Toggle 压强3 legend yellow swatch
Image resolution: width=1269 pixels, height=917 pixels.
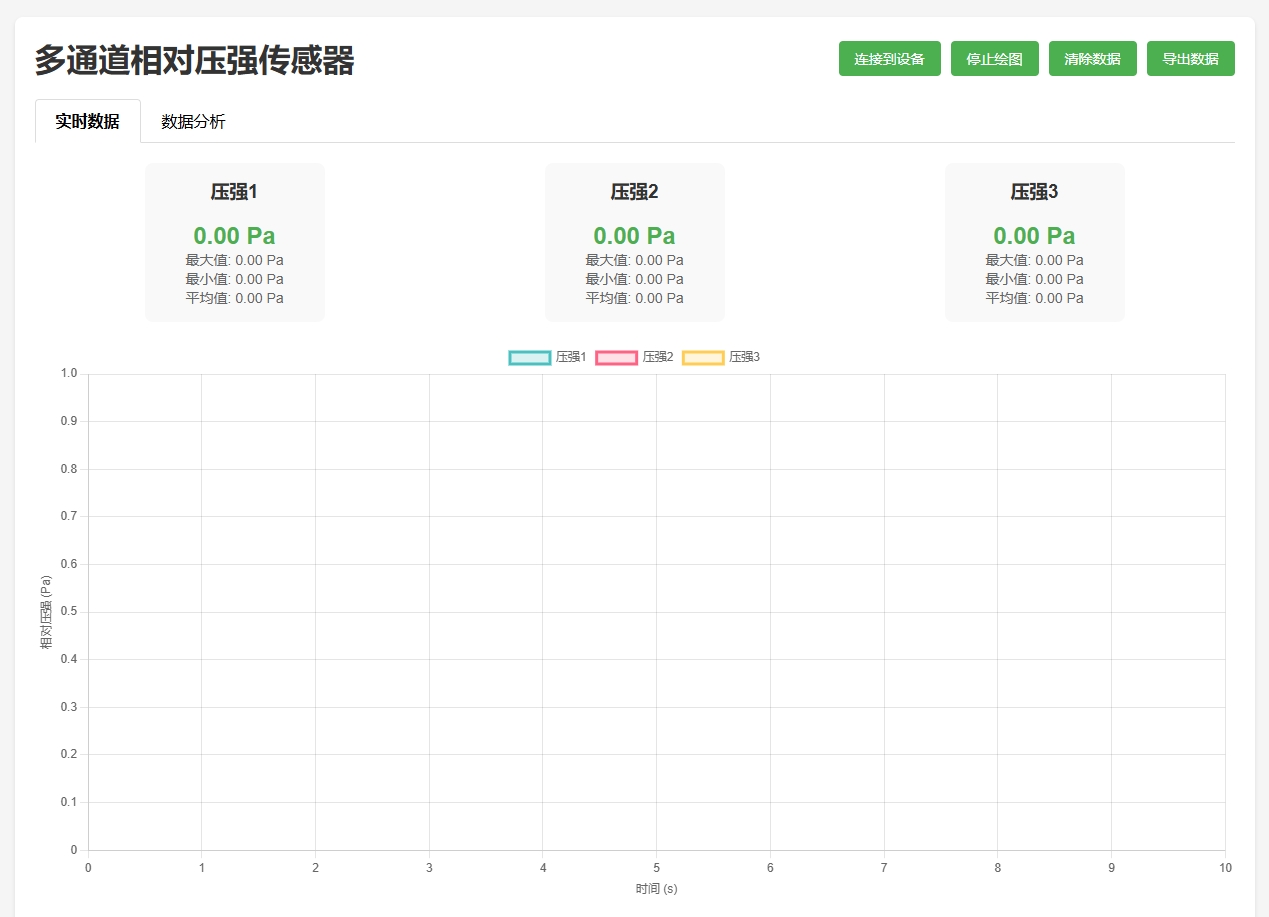[x=703, y=358]
